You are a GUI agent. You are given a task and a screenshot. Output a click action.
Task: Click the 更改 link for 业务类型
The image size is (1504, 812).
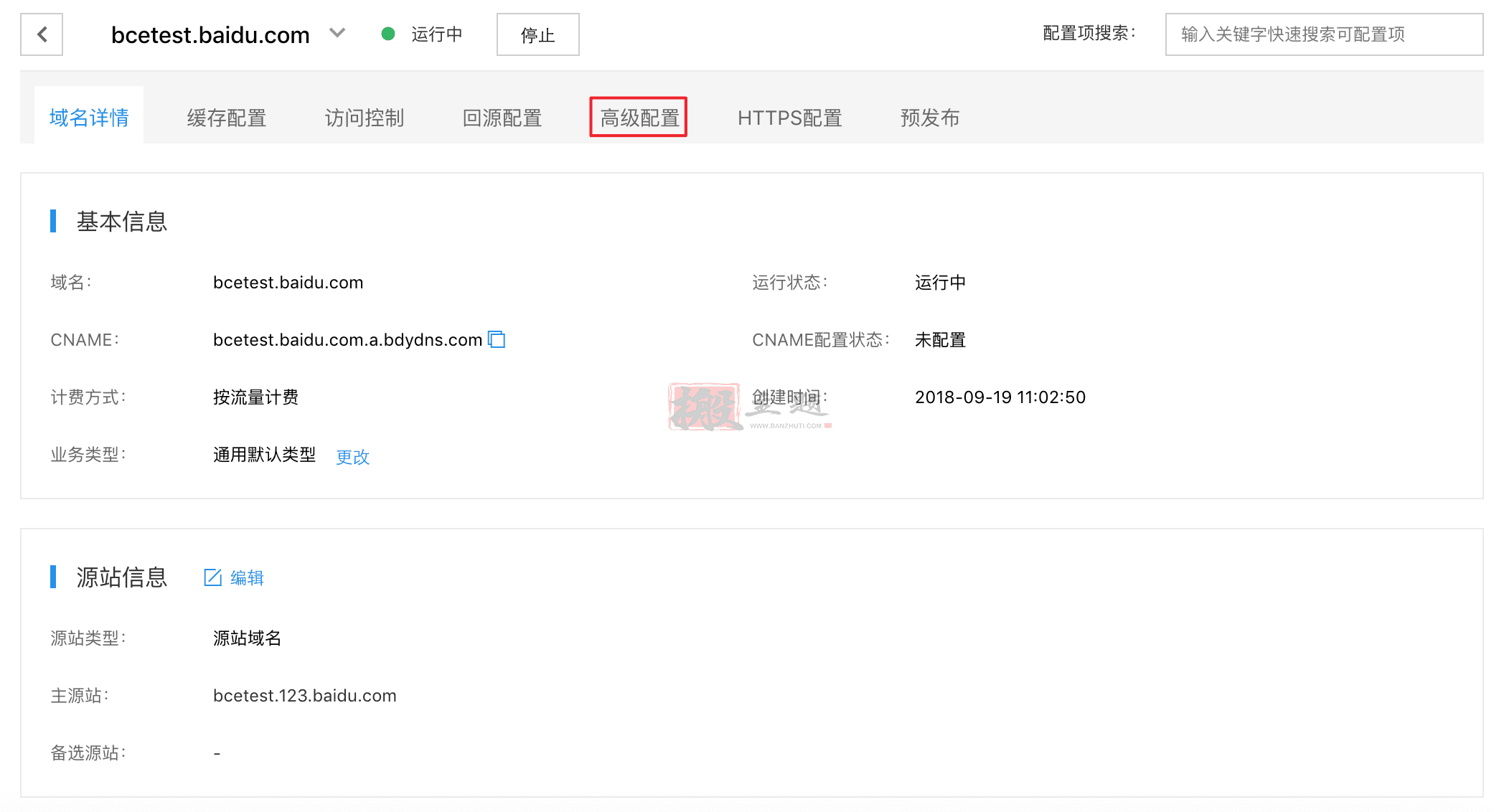pyautogui.click(x=352, y=456)
